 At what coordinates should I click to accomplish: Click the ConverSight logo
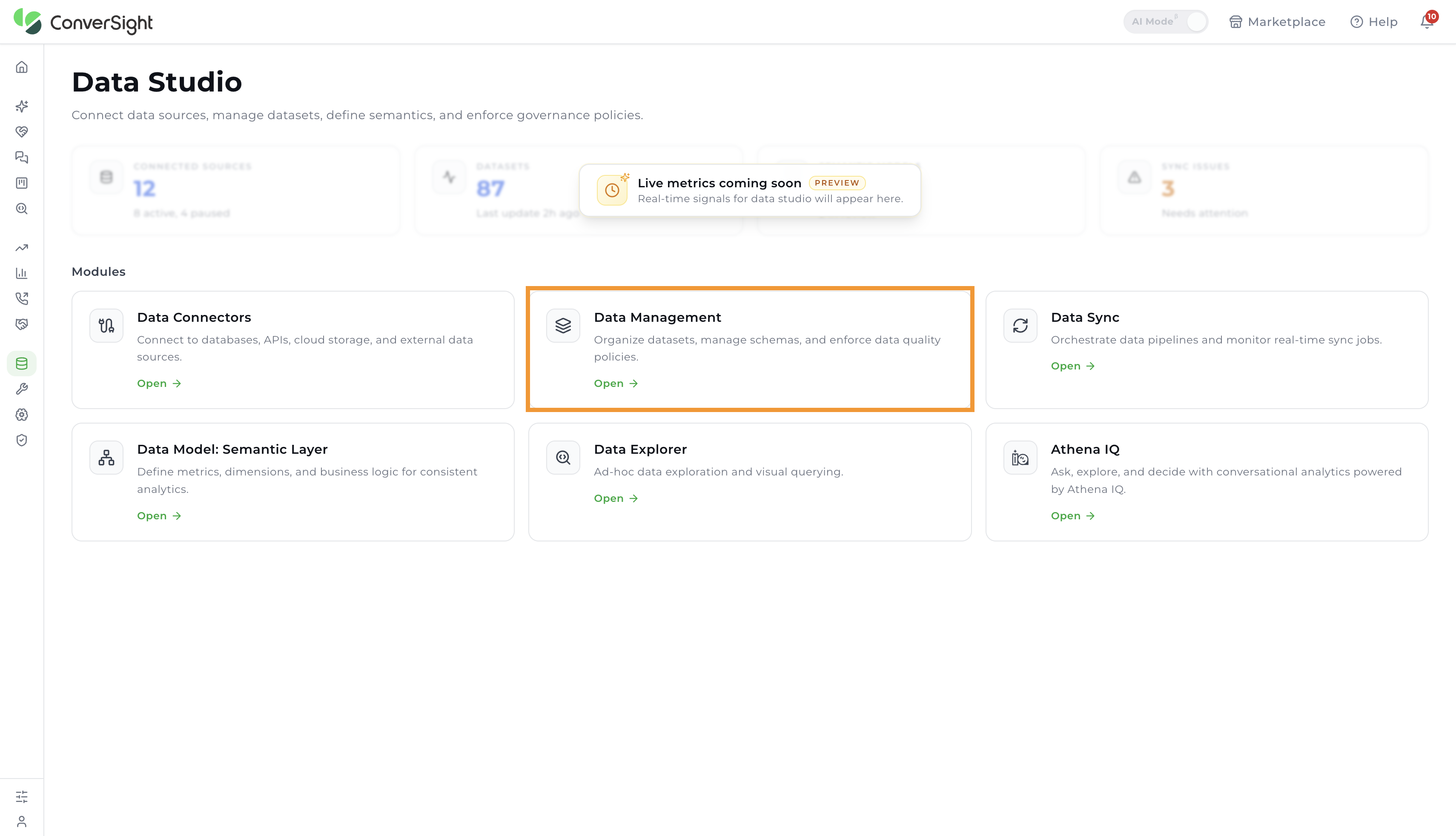pos(83,22)
